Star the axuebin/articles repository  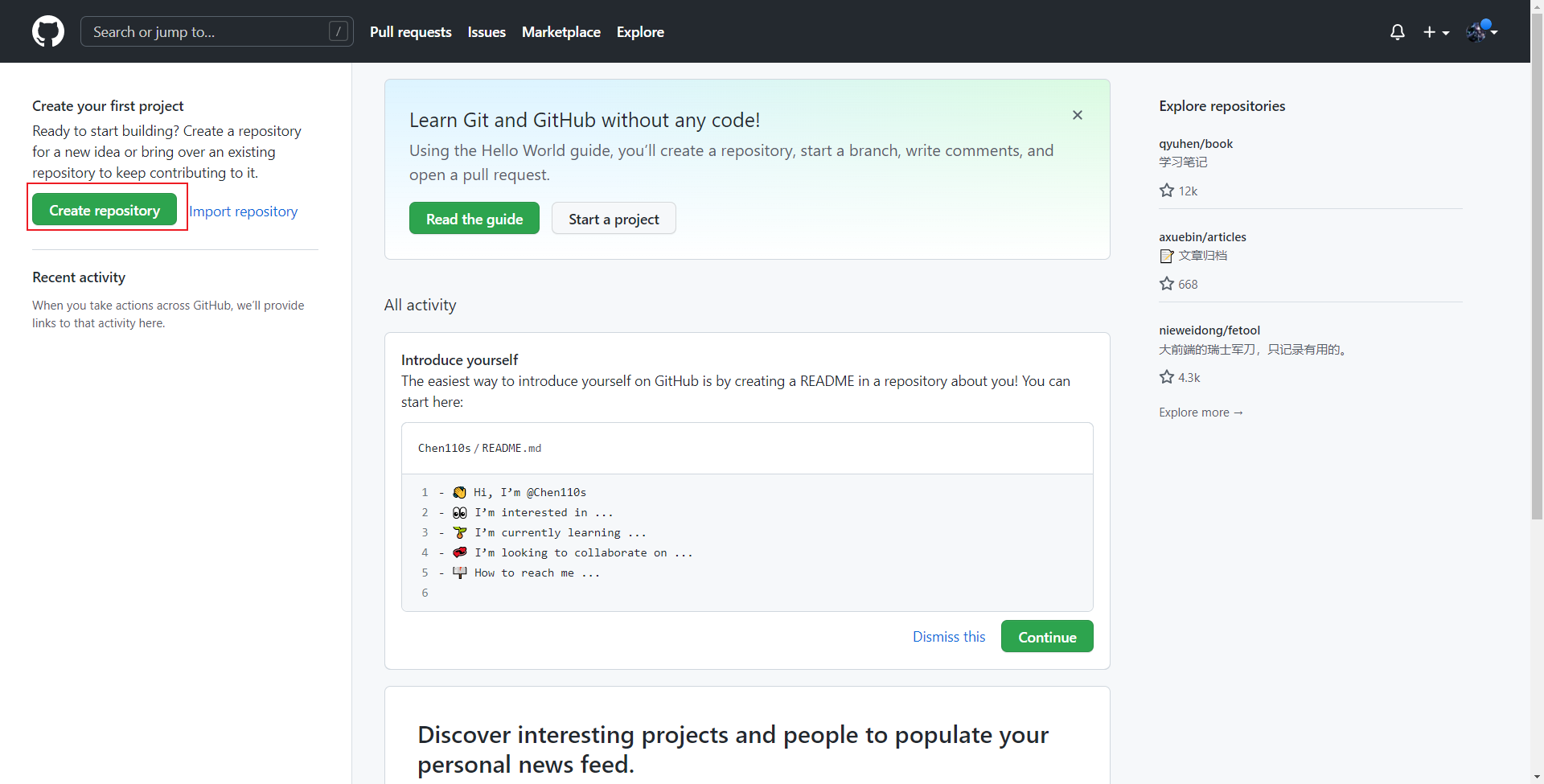(1167, 284)
